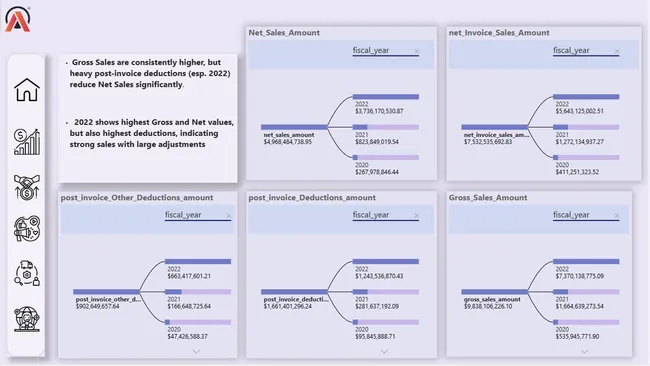Select 2021 bar showing $281,637,192.09

386,292
